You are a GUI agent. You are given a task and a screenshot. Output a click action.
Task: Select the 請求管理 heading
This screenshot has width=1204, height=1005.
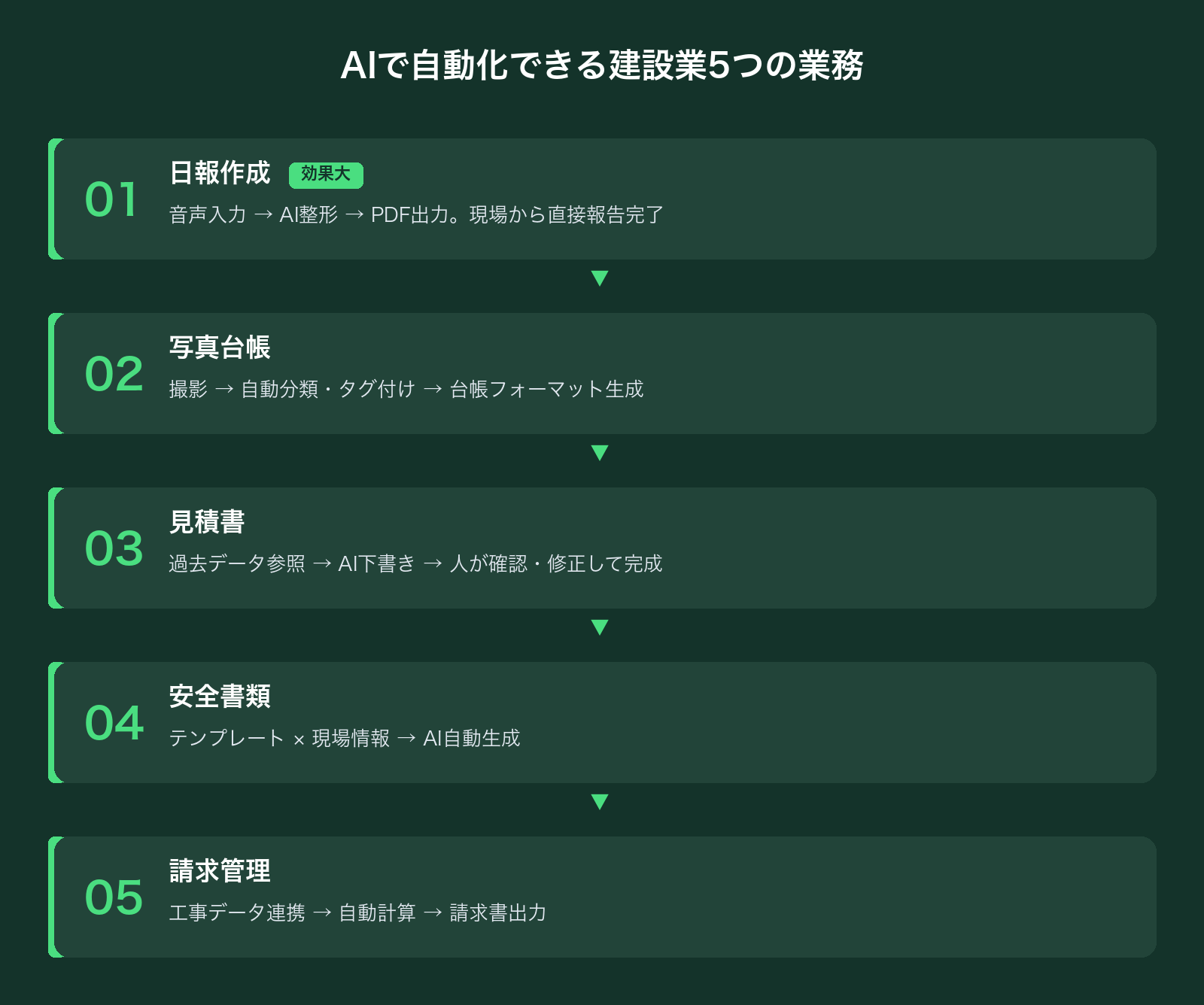[220, 871]
